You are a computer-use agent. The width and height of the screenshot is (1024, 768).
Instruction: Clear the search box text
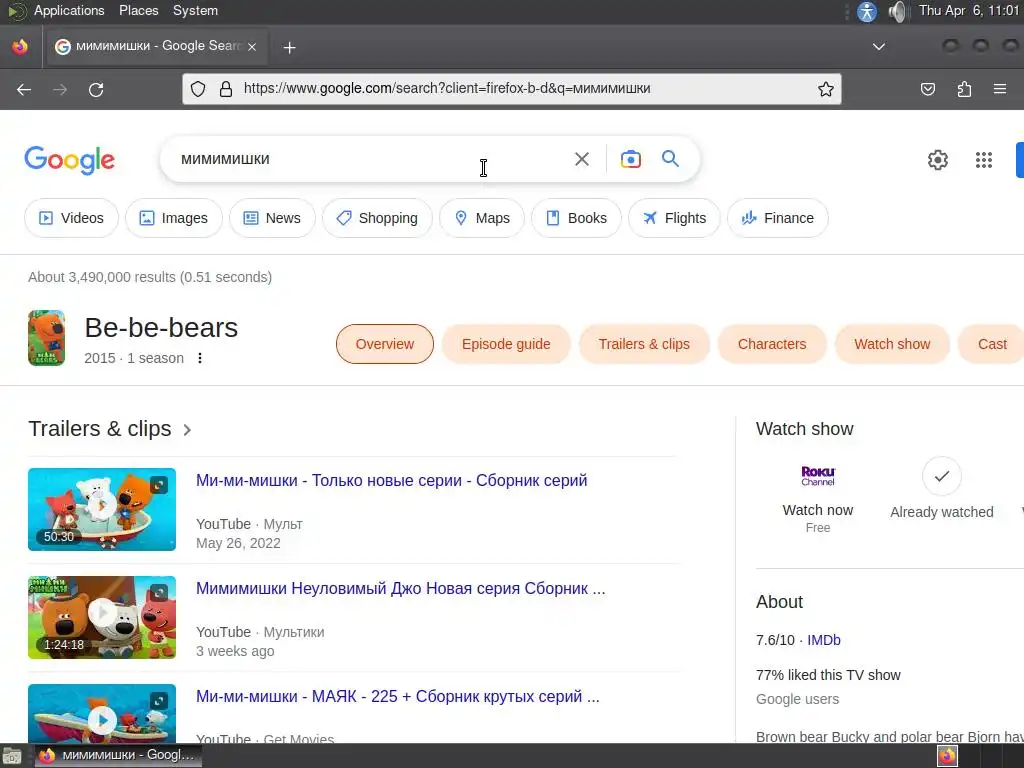point(581,159)
